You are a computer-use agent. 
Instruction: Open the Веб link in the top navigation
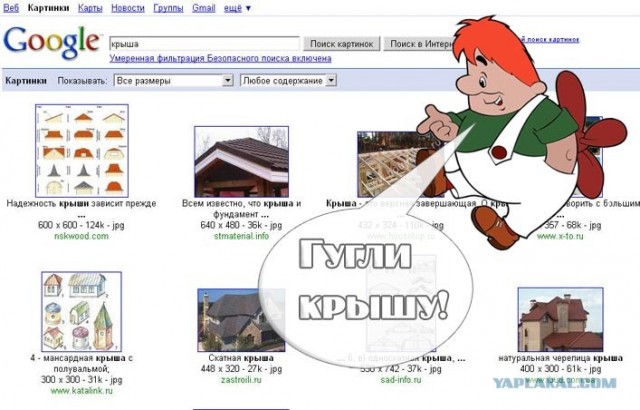(11, 8)
